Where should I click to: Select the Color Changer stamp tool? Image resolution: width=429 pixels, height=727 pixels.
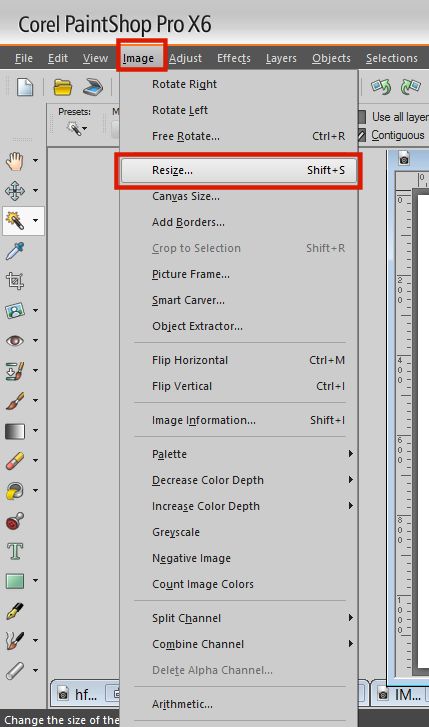tap(15, 521)
